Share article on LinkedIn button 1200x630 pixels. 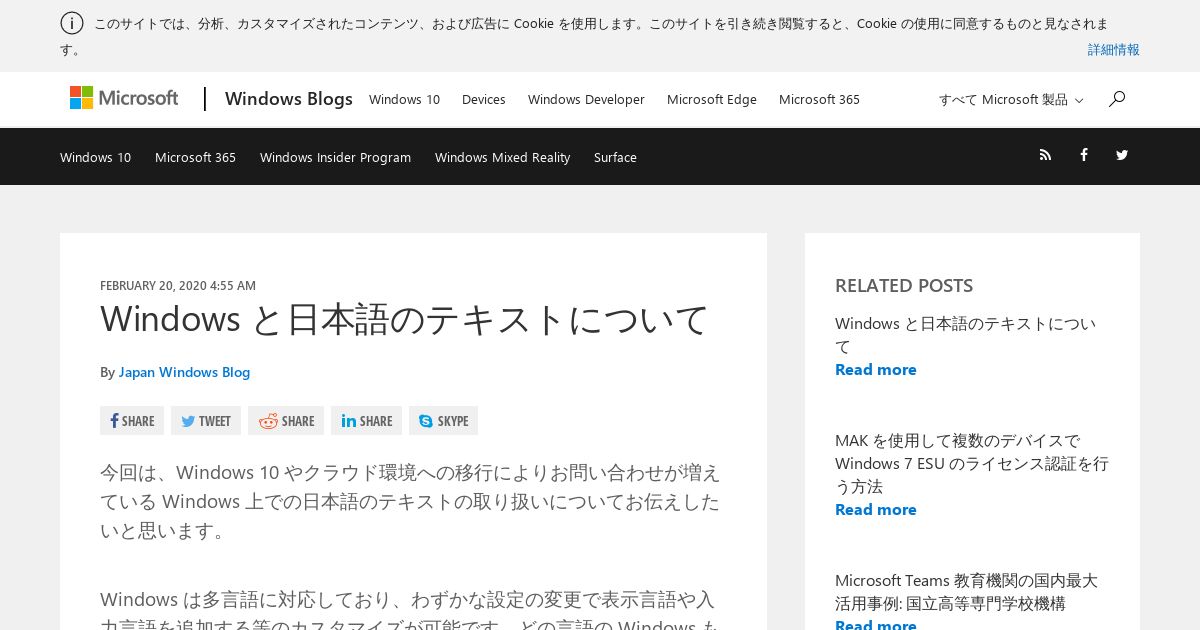(x=366, y=421)
